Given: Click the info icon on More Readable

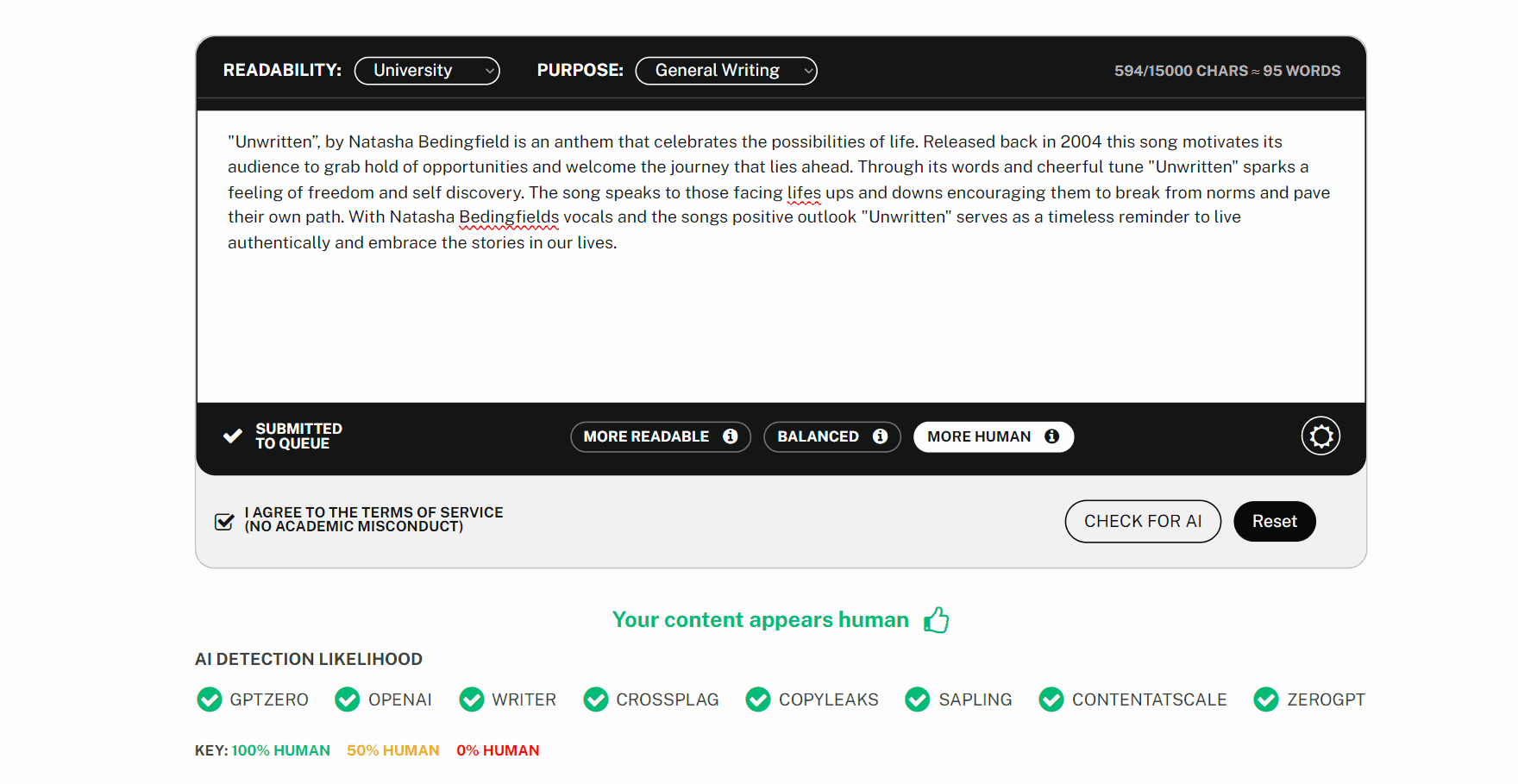Looking at the screenshot, I should [730, 436].
